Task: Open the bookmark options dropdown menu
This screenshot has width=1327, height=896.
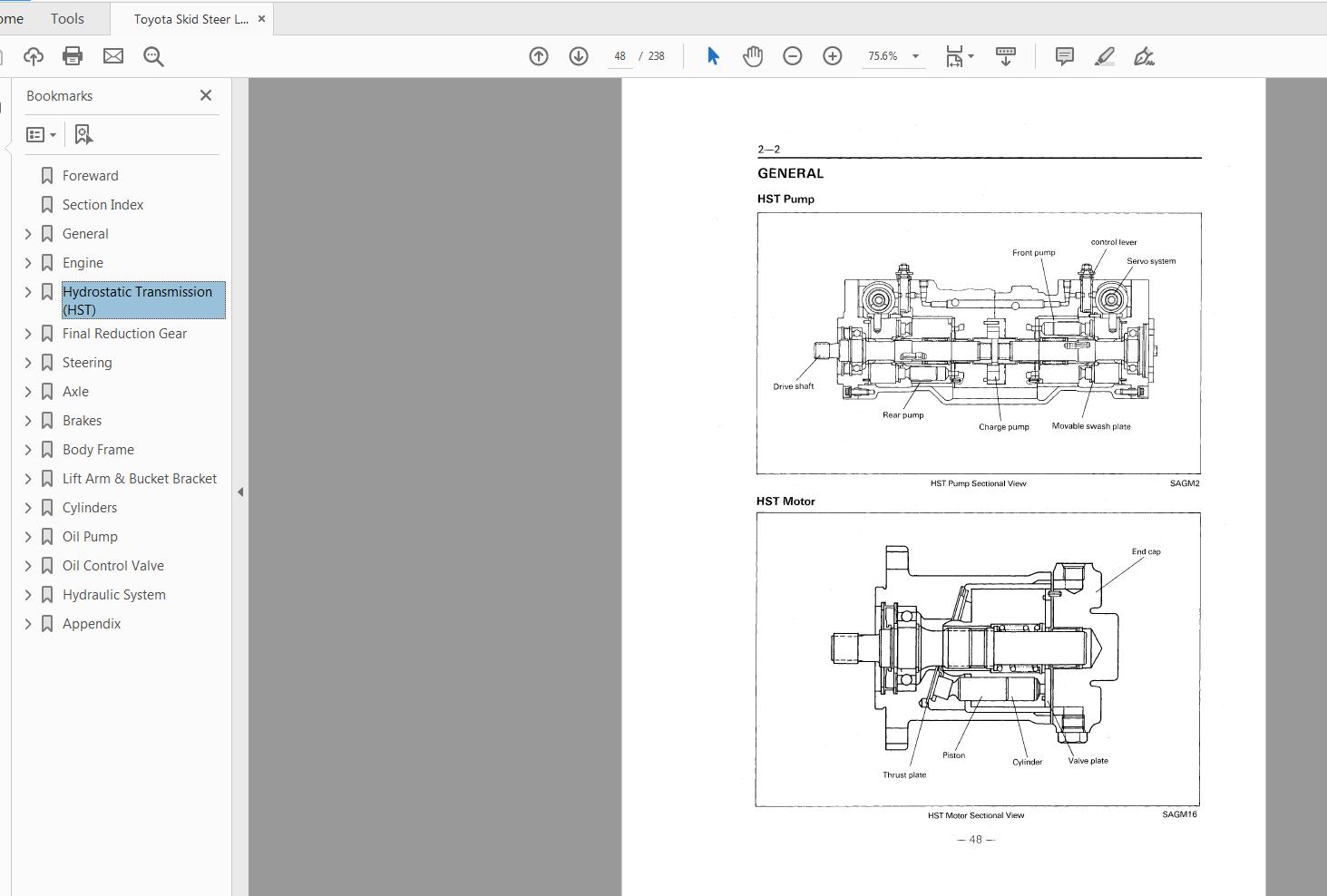Action: [x=41, y=133]
